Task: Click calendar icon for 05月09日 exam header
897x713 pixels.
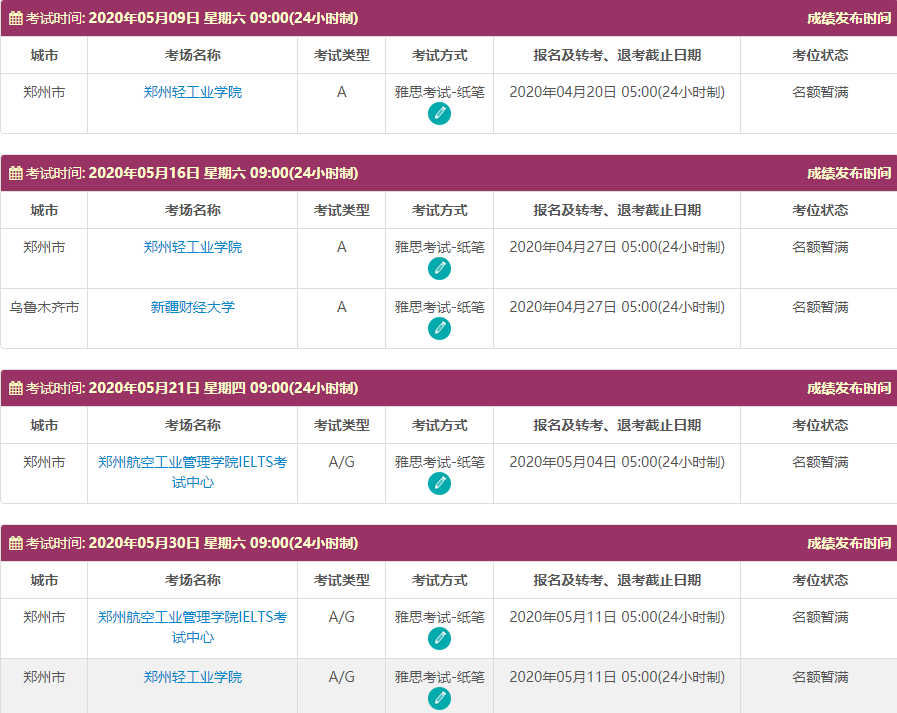Action: [16, 18]
